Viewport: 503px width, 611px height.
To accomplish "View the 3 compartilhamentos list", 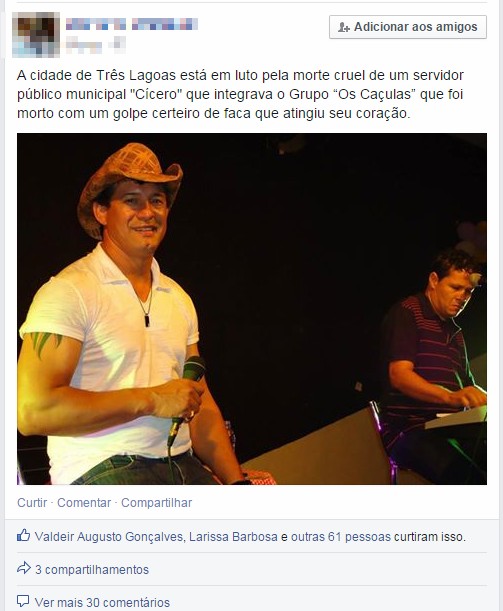I will 92,570.
